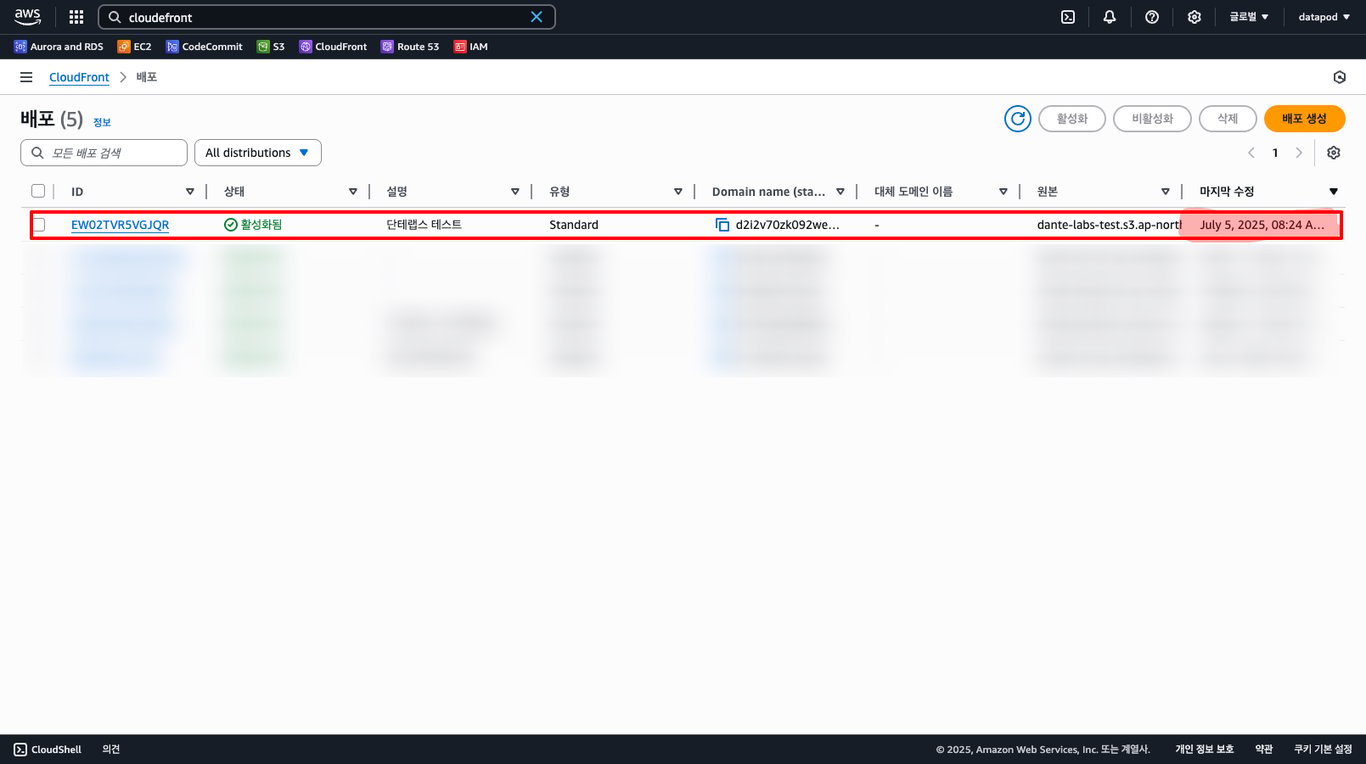
Task: Open CloudShell from the footer bar
Action: point(48,749)
